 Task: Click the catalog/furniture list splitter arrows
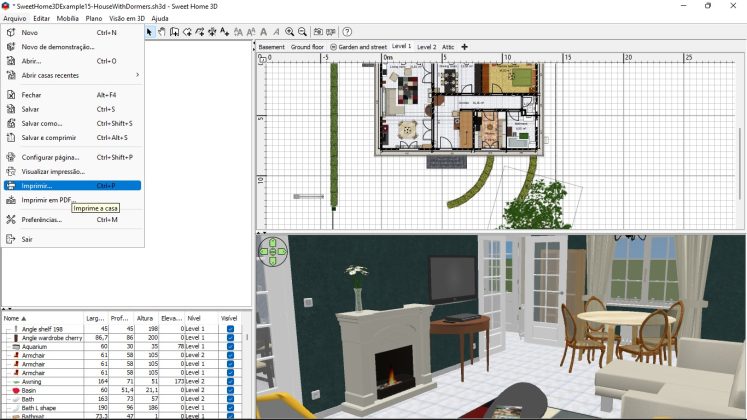[x=7, y=309]
